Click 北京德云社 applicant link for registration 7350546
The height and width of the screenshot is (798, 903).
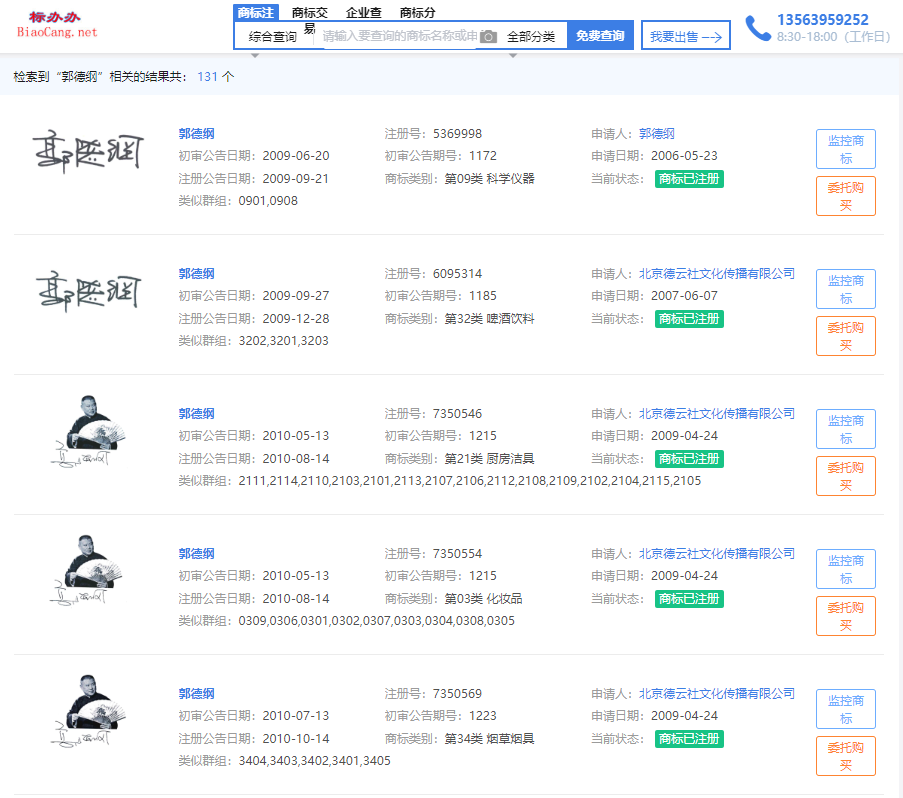pos(716,413)
